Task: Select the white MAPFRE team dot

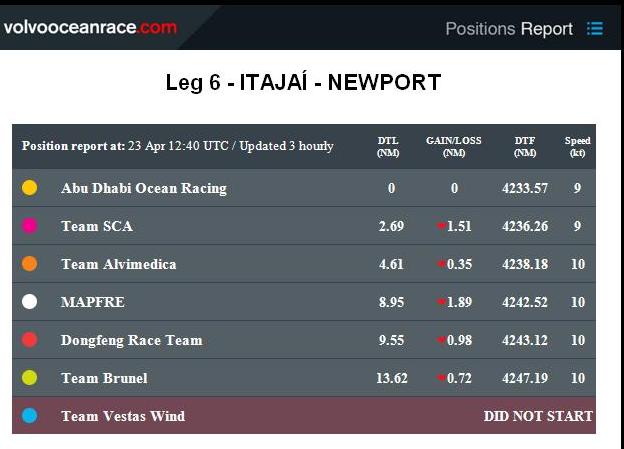Action: pos(30,302)
